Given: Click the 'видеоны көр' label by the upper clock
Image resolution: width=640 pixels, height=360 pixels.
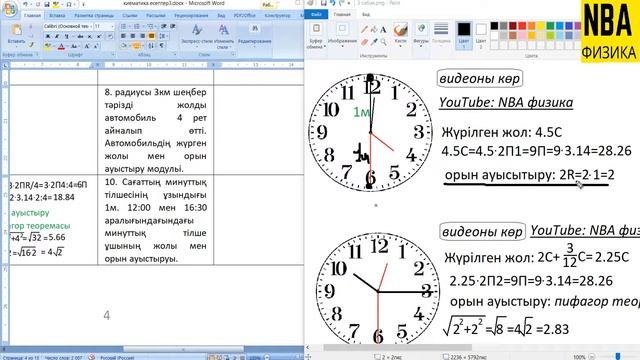Looking at the screenshot, I should coord(480,78).
